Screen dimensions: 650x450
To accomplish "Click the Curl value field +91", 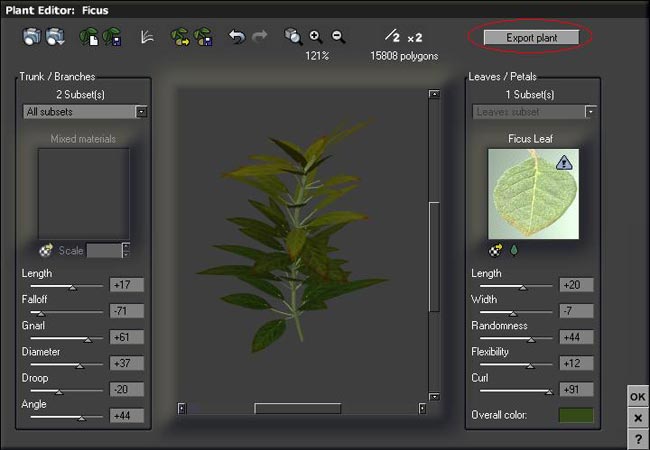I will (576, 389).
